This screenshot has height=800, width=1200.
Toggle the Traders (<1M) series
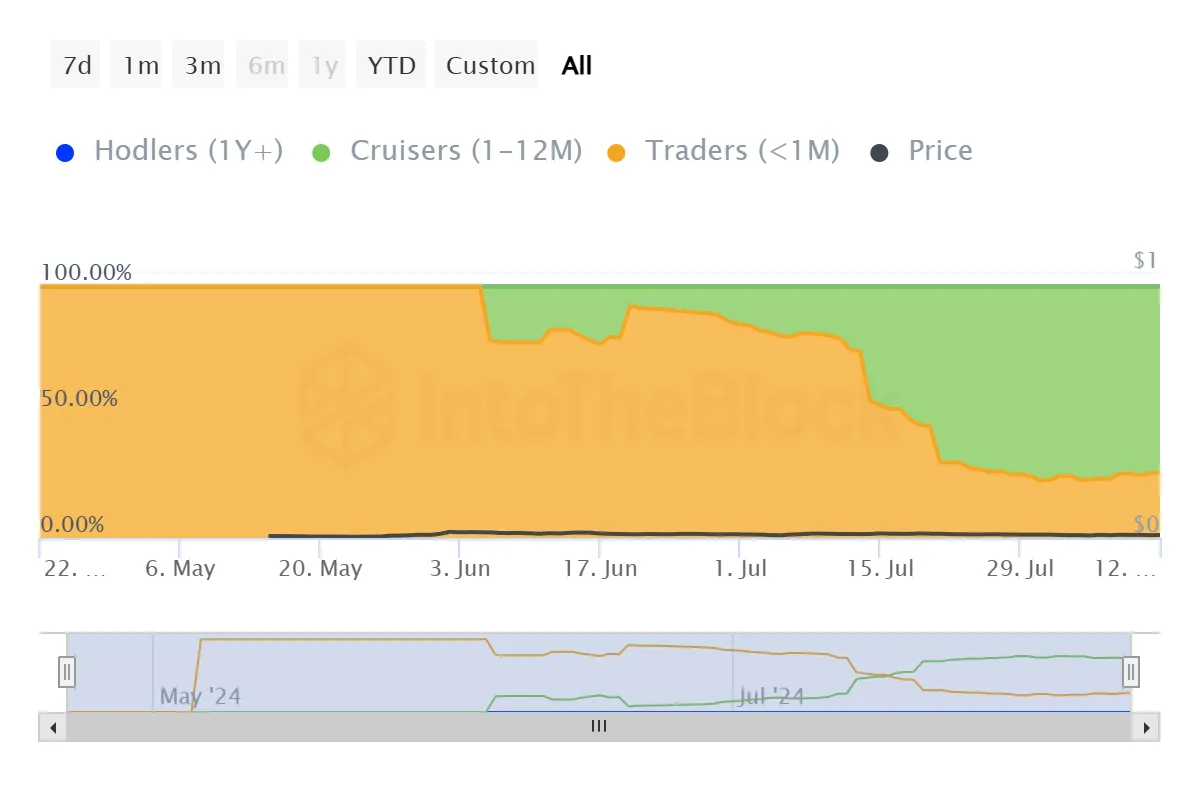[742, 151]
